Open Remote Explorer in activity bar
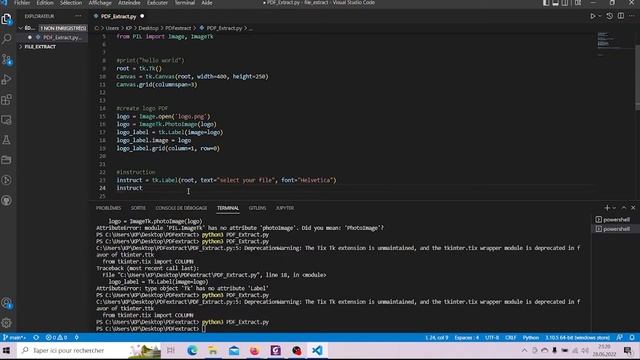The image size is (640, 360). click(7, 120)
